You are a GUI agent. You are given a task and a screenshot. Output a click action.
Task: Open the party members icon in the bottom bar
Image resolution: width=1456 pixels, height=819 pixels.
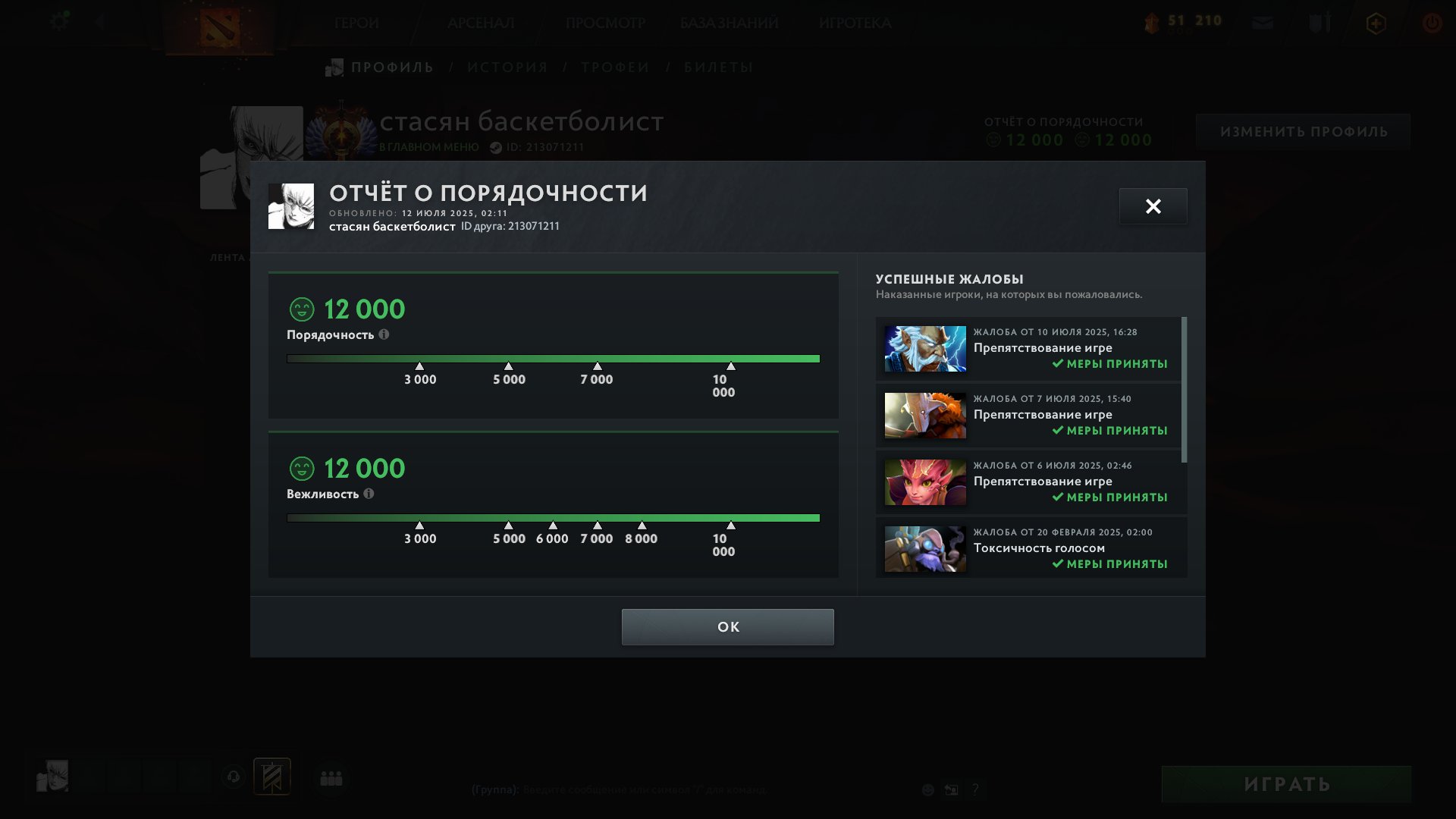click(331, 778)
